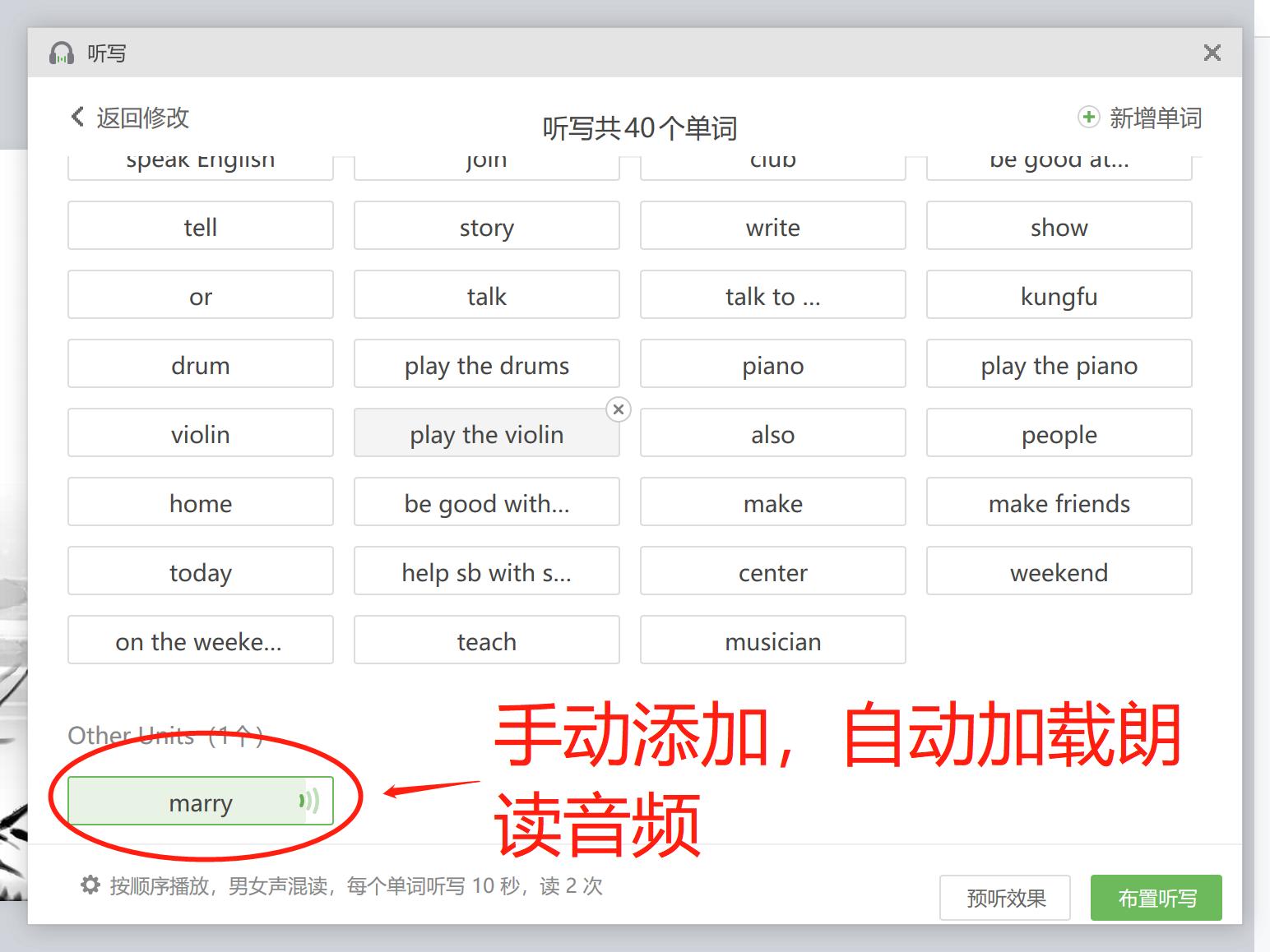Select the 'or' word card
Viewport: 1270px width, 952px height.
[x=201, y=294]
